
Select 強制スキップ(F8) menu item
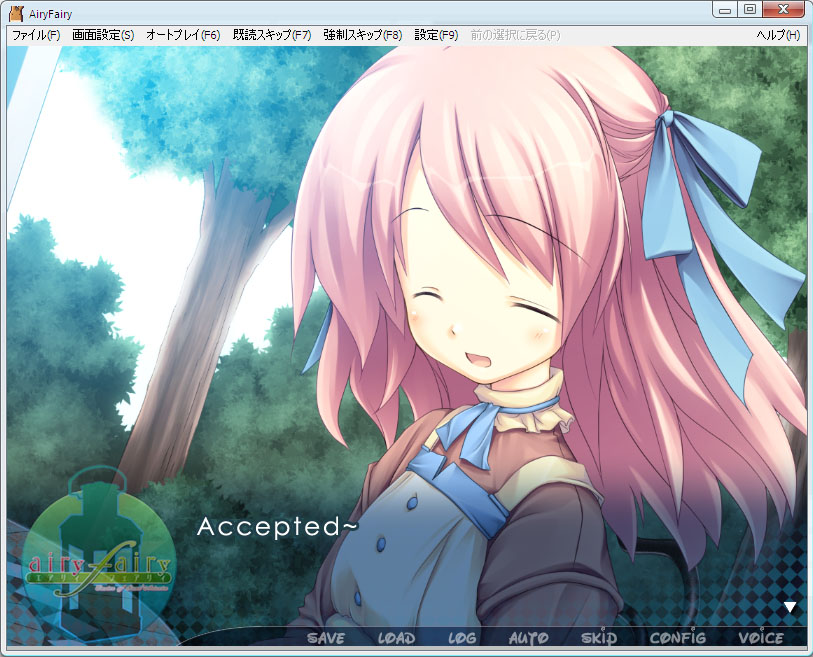tap(362, 35)
